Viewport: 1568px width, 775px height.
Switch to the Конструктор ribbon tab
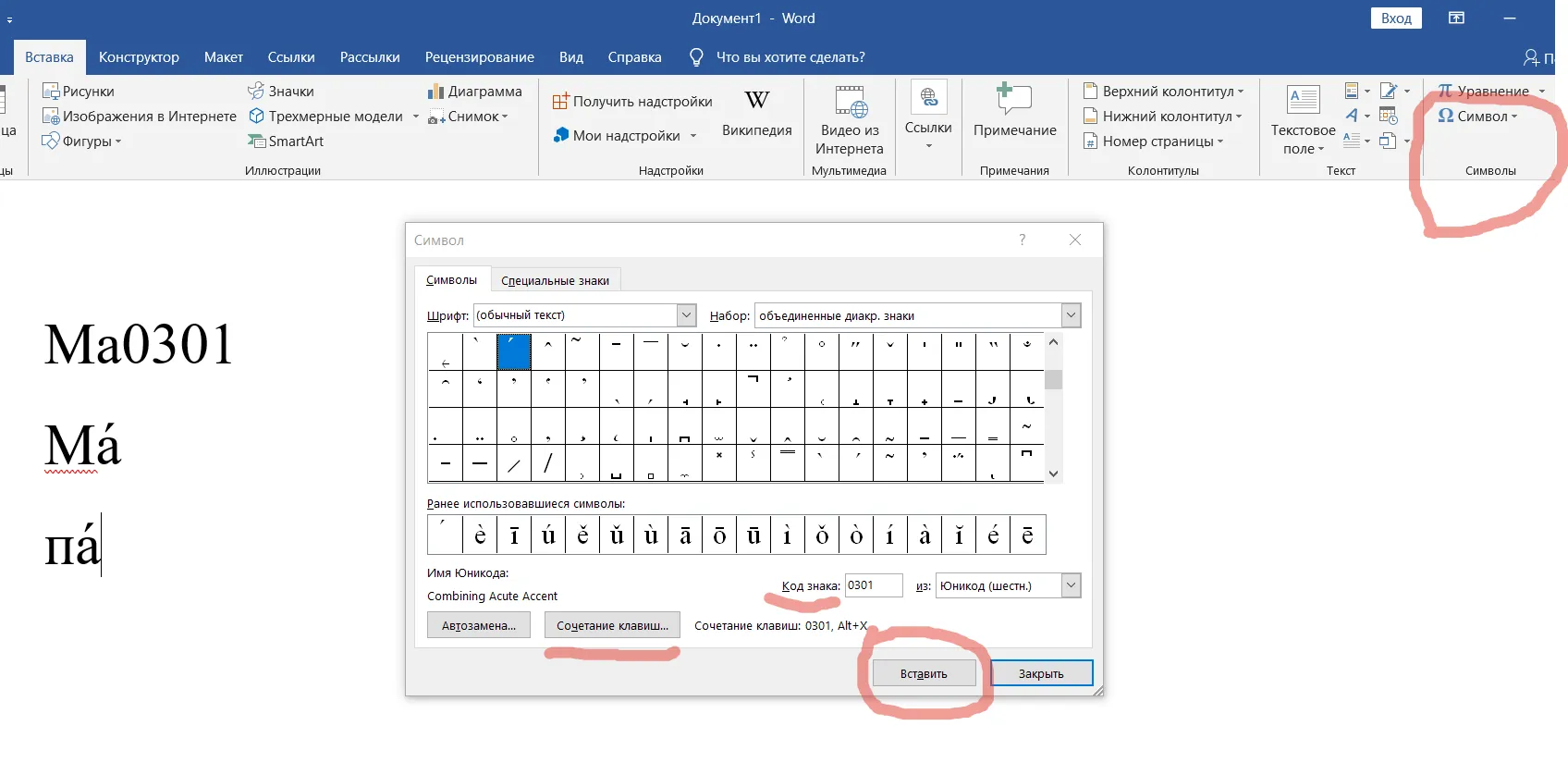pos(139,57)
